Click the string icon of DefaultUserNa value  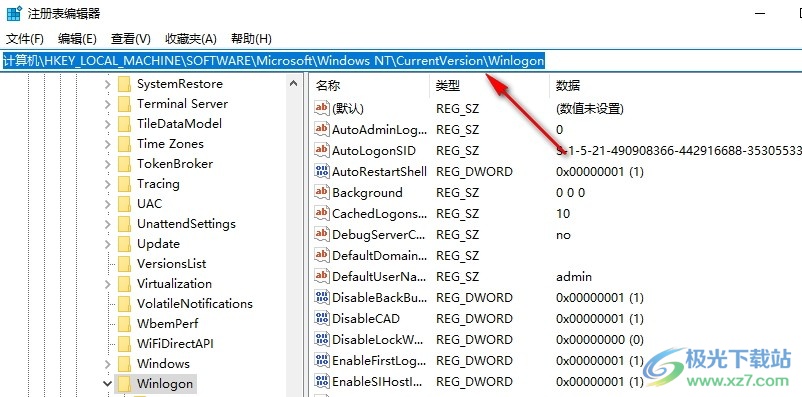[x=321, y=275]
